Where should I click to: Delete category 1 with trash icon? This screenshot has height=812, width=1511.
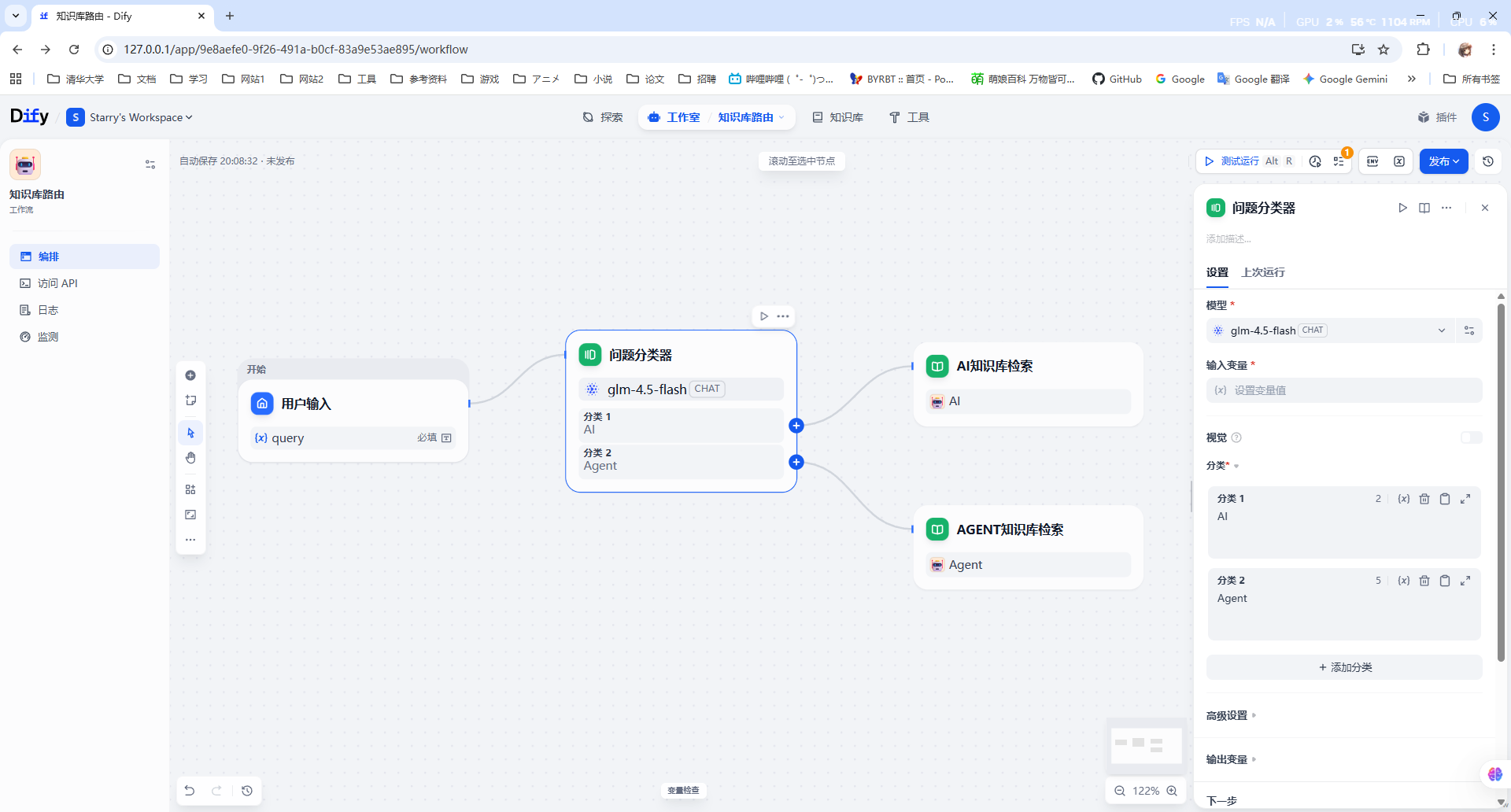coord(1424,499)
